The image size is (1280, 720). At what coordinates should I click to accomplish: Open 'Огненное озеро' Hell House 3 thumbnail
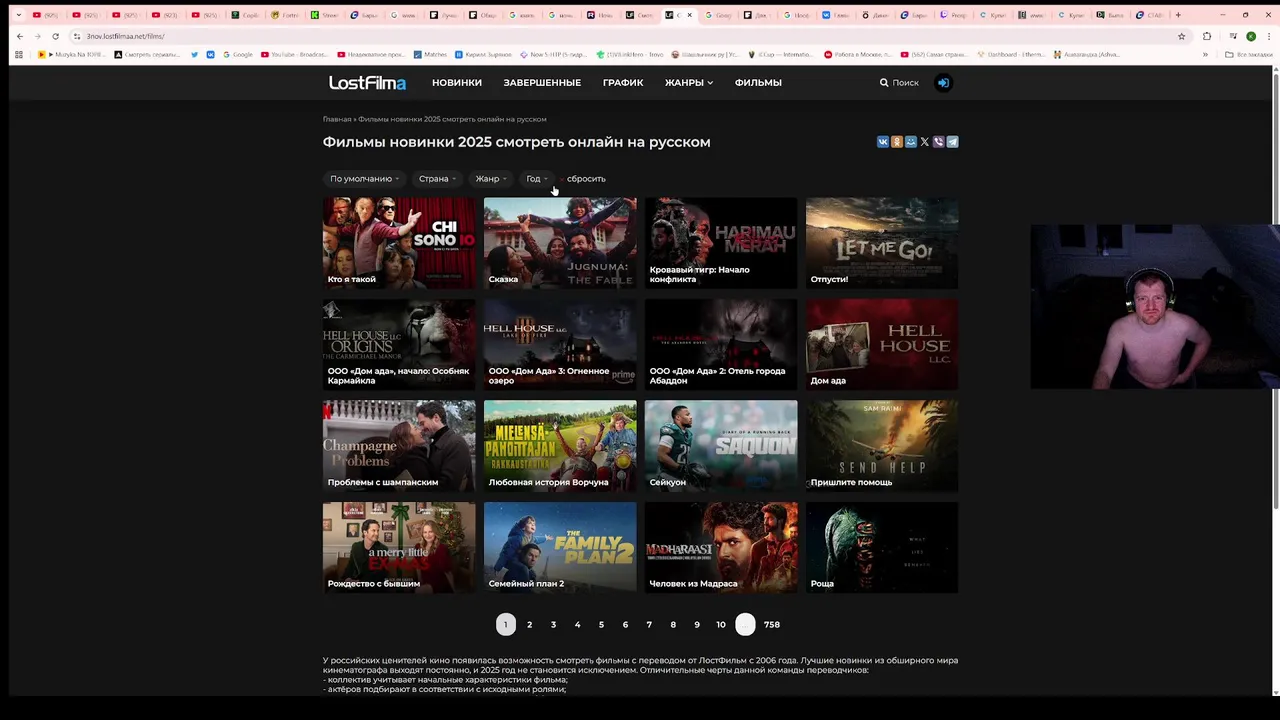pos(560,345)
